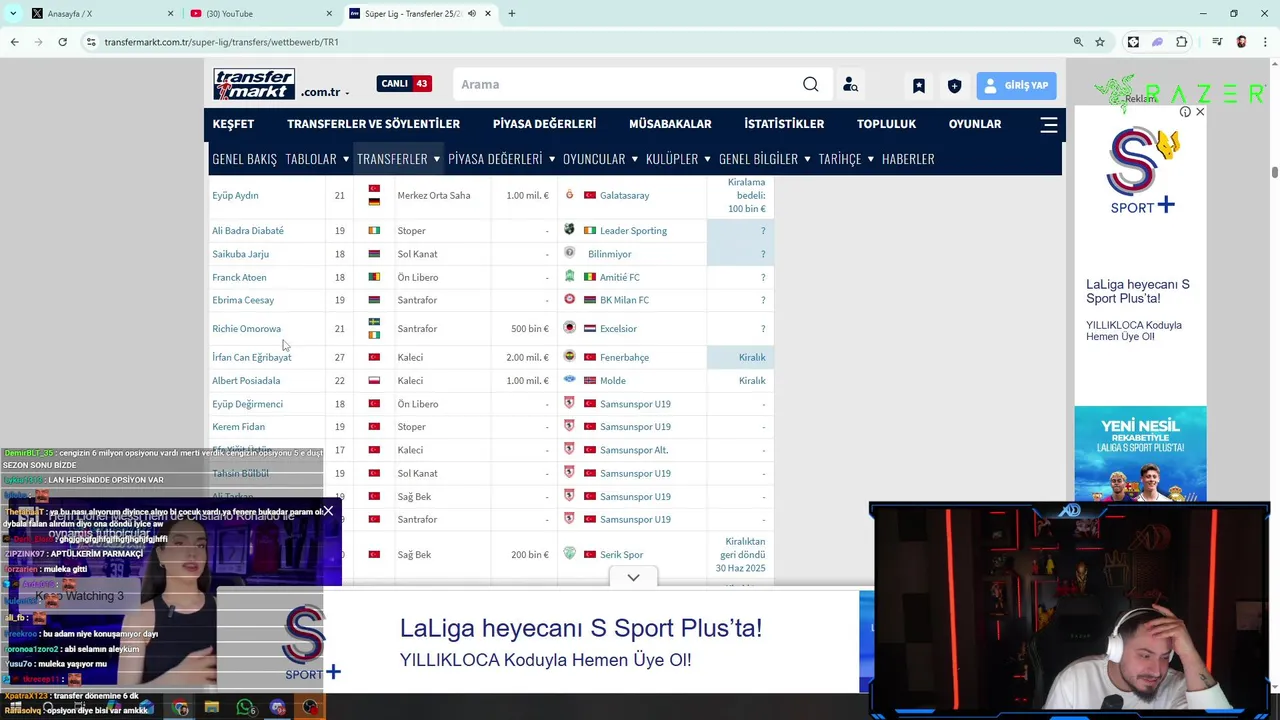The height and width of the screenshot is (720, 1280).
Task: Open Chrome's media control icon
Action: pyautogui.click(x=1217, y=42)
